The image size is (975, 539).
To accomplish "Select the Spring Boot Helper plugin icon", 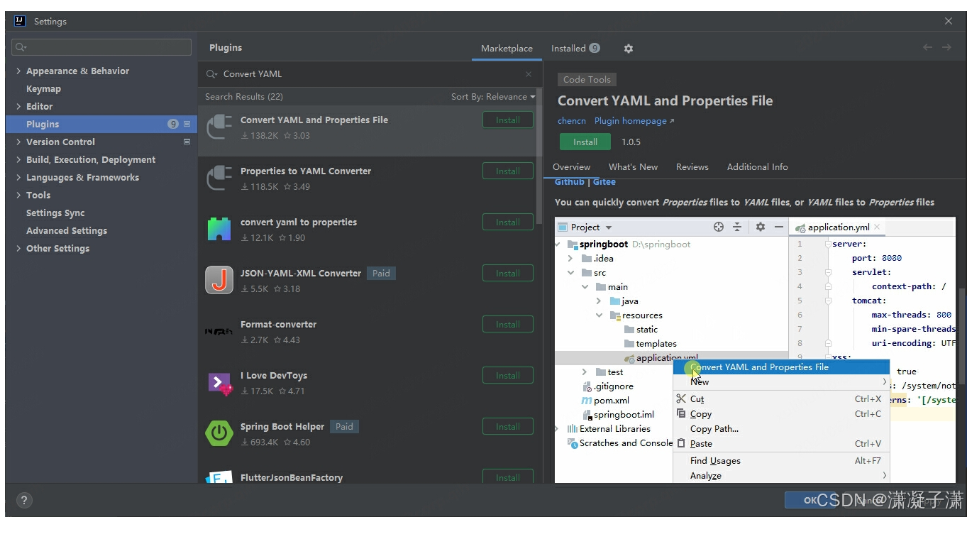I will coord(219,434).
